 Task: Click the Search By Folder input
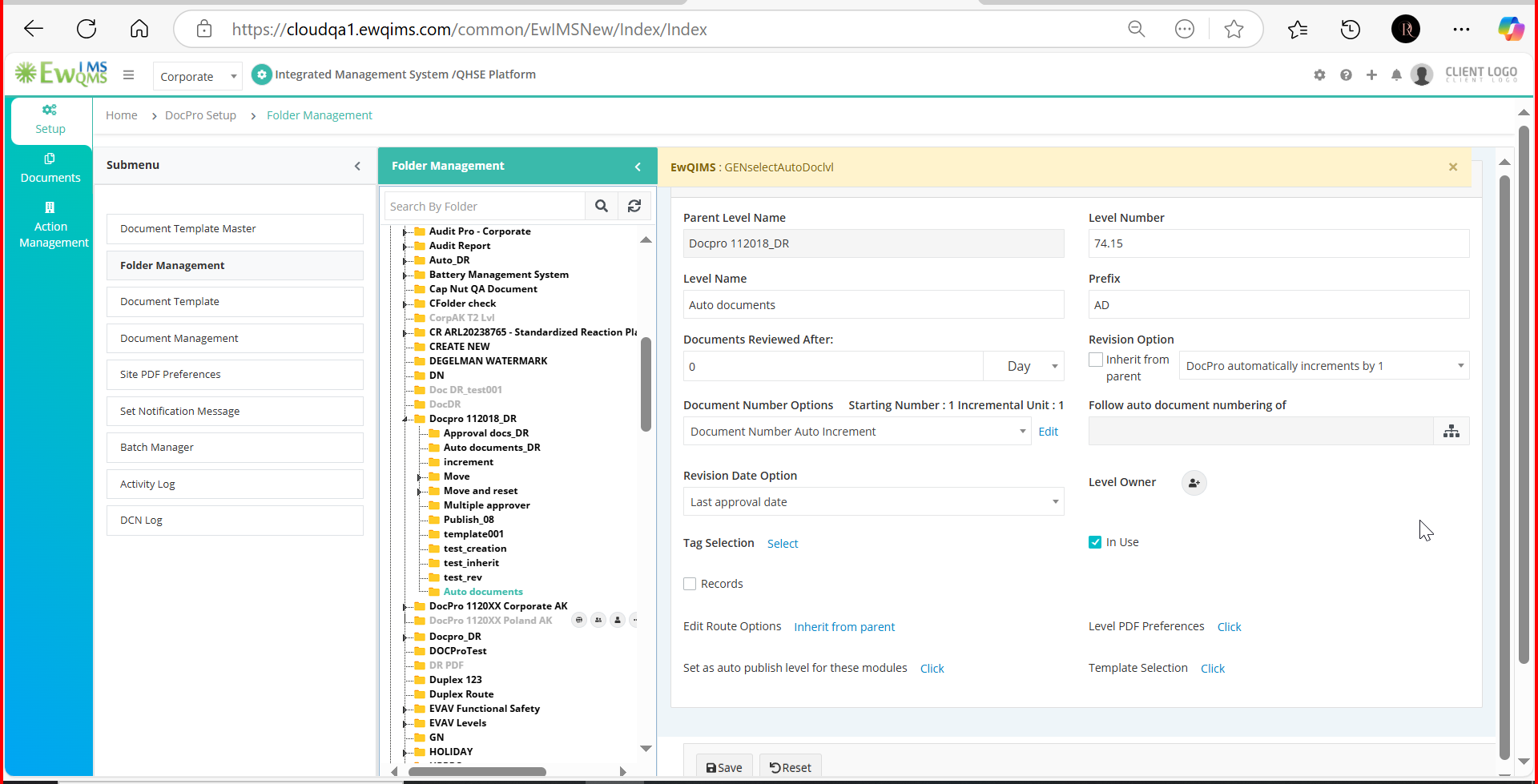coord(485,207)
